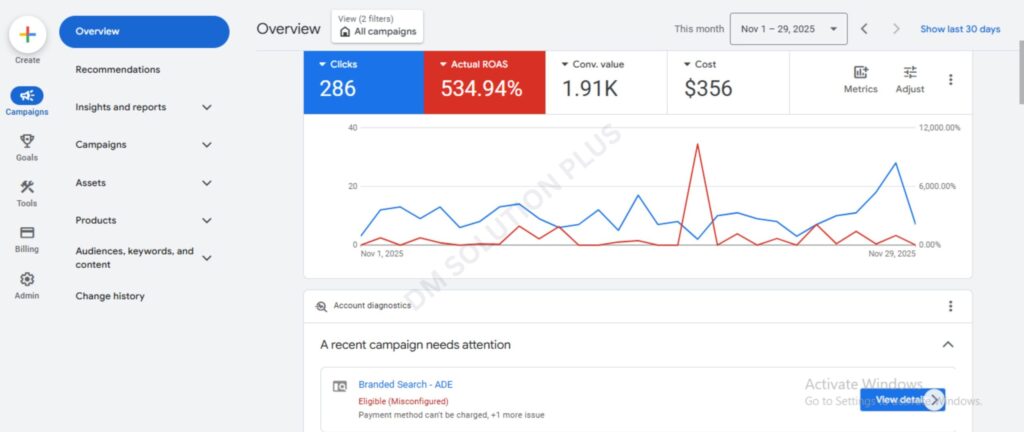Open the Nov 1 – 29 date range dropdown
Screen dimensions: 1024x432
788,29
